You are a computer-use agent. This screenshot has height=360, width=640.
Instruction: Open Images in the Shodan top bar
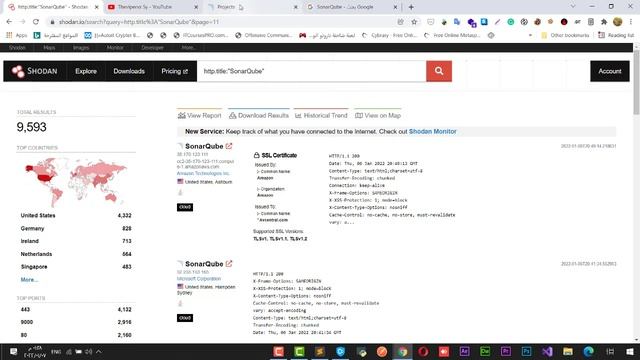(81, 48)
